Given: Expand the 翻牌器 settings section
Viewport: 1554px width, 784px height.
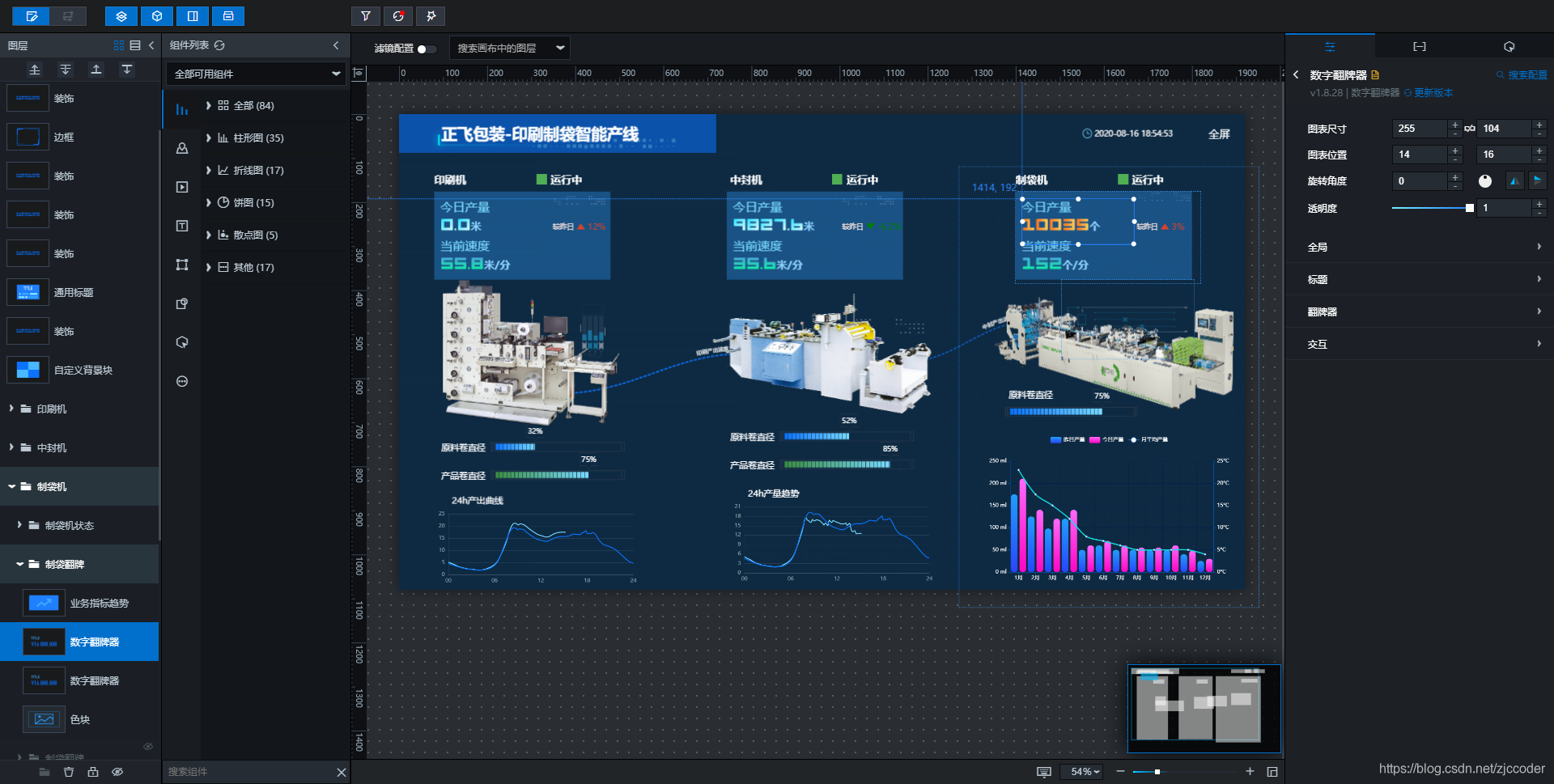Looking at the screenshot, I should tap(1420, 311).
